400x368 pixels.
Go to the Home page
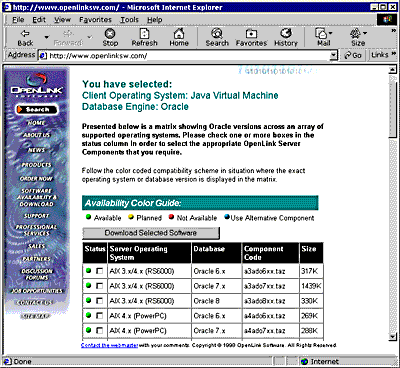[x=179, y=37]
